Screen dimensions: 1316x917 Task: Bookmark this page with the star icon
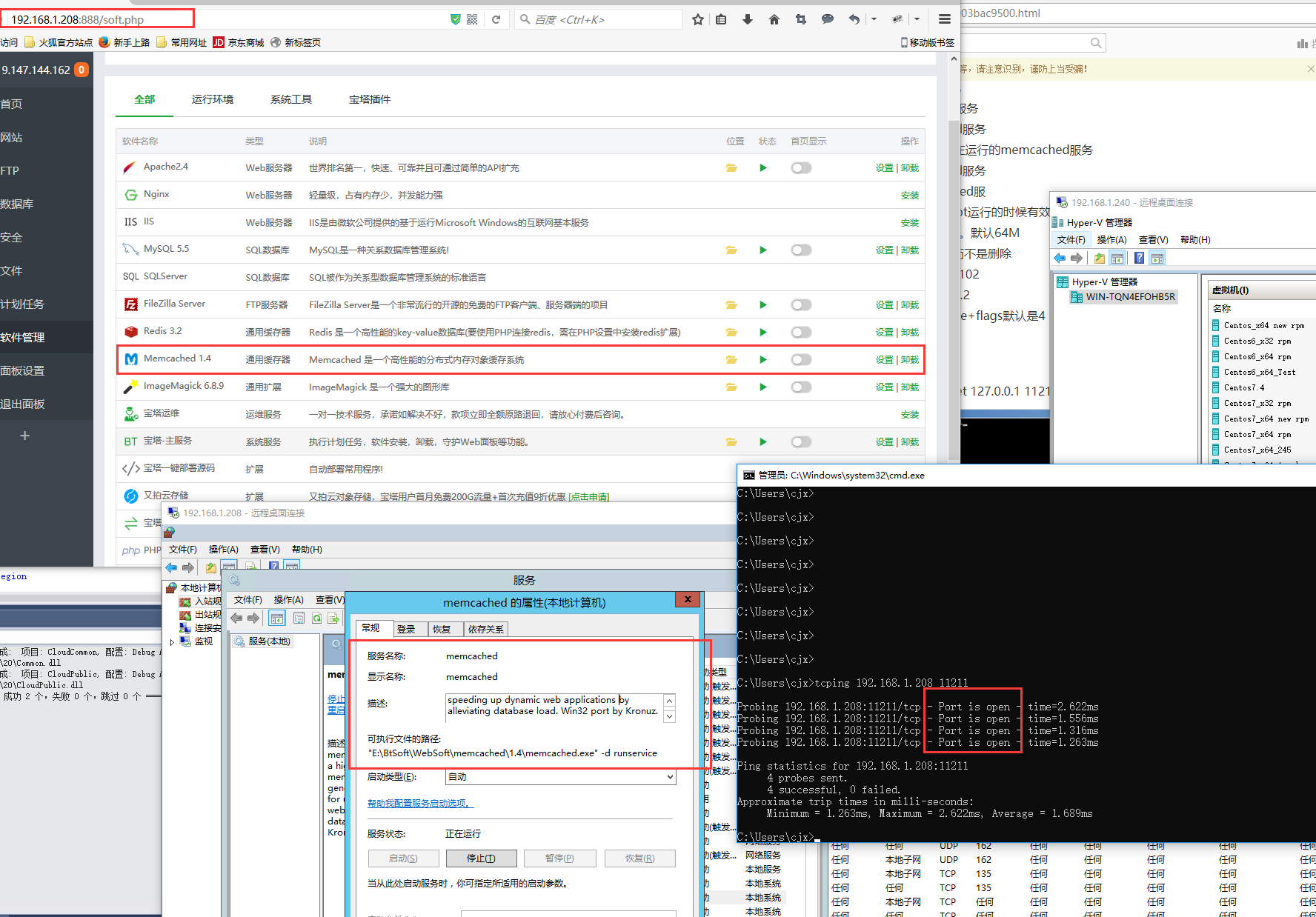[697, 19]
